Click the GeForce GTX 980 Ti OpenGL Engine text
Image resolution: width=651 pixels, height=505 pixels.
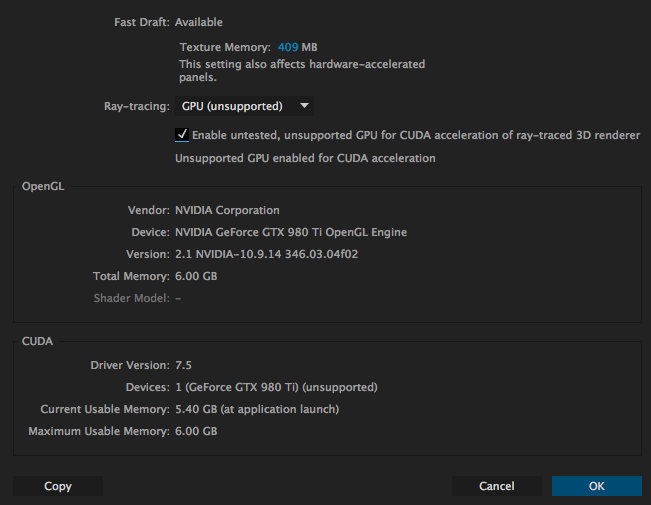(x=290, y=232)
